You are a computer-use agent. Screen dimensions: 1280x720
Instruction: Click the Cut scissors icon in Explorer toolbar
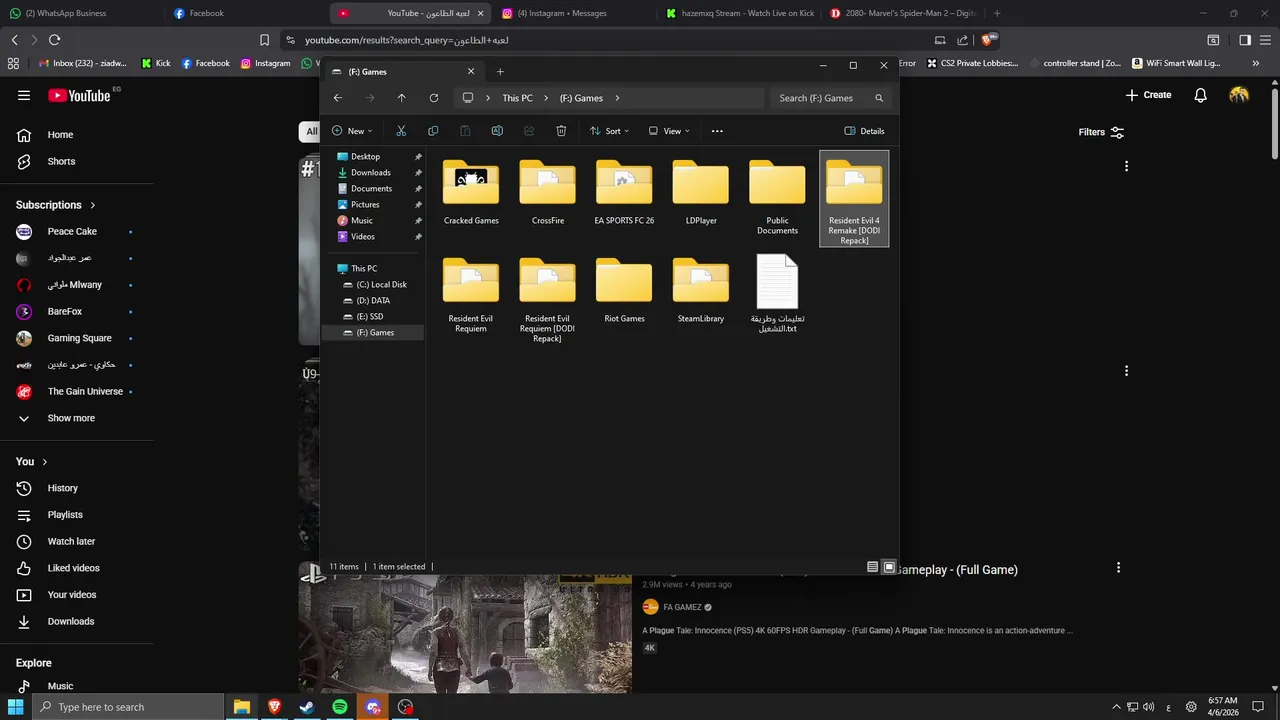[401, 131]
